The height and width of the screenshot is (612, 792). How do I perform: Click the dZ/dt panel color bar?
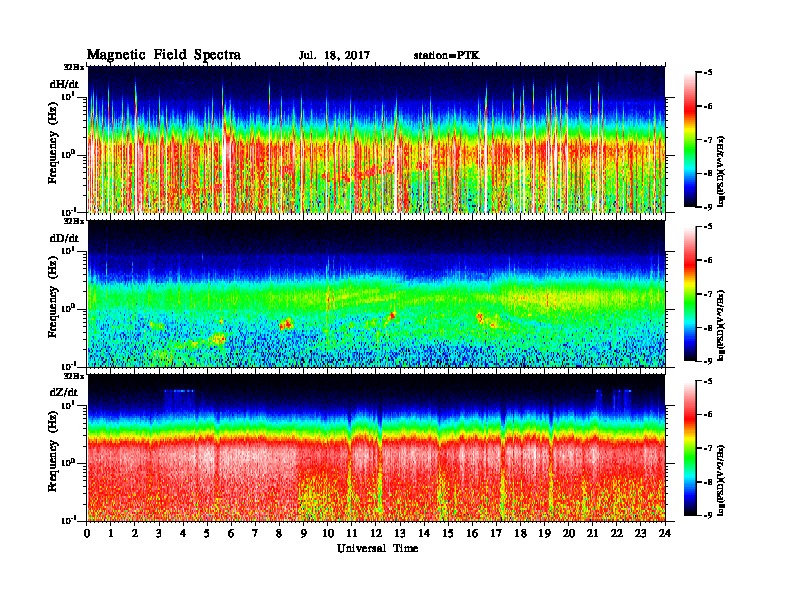click(x=689, y=447)
